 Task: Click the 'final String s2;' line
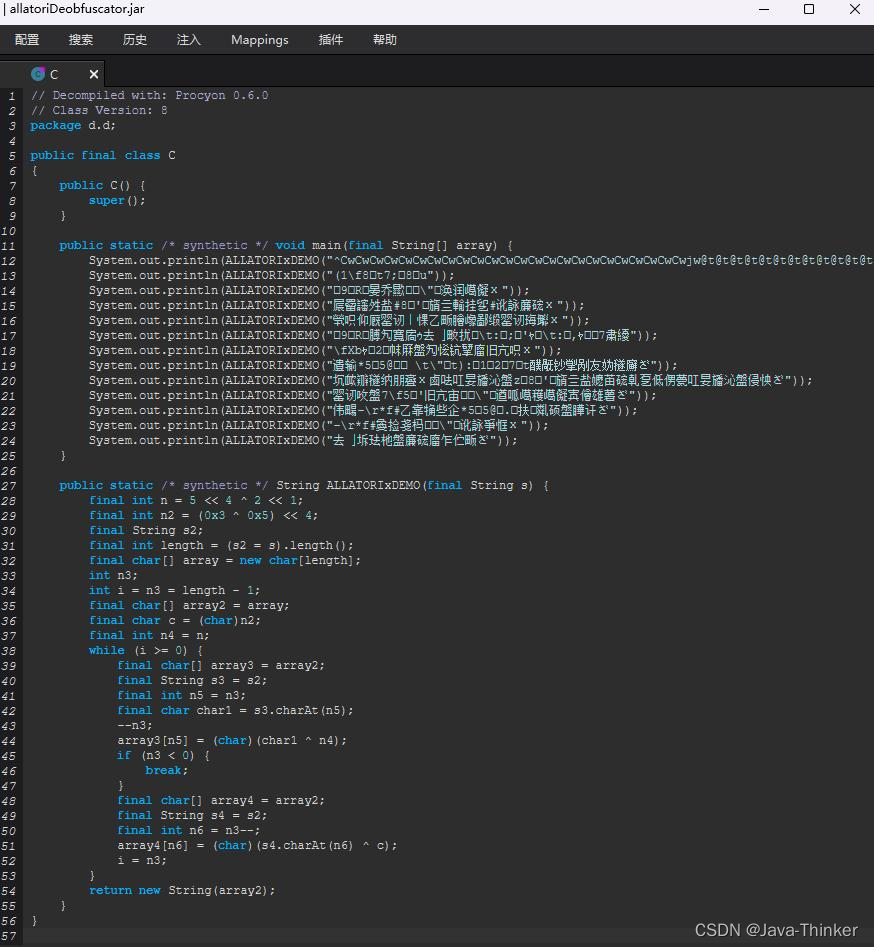point(146,530)
